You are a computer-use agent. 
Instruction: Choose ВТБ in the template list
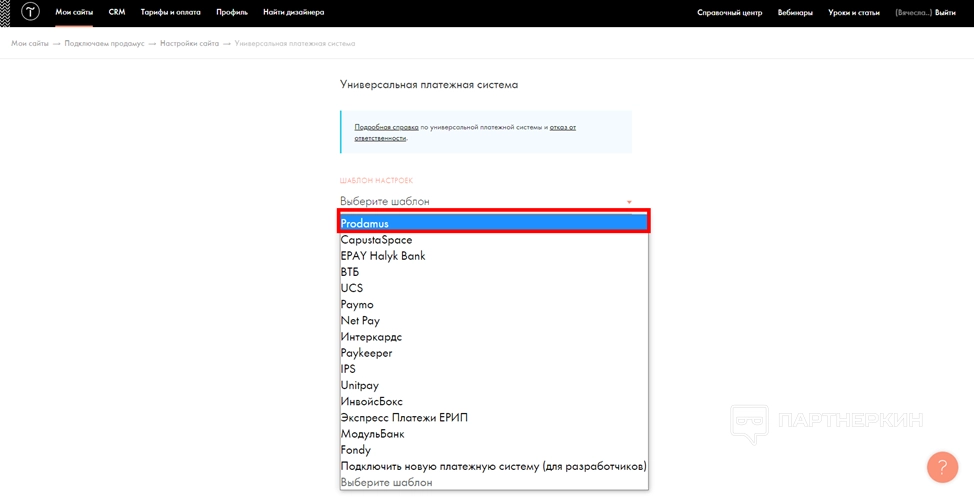coord(494,272)
